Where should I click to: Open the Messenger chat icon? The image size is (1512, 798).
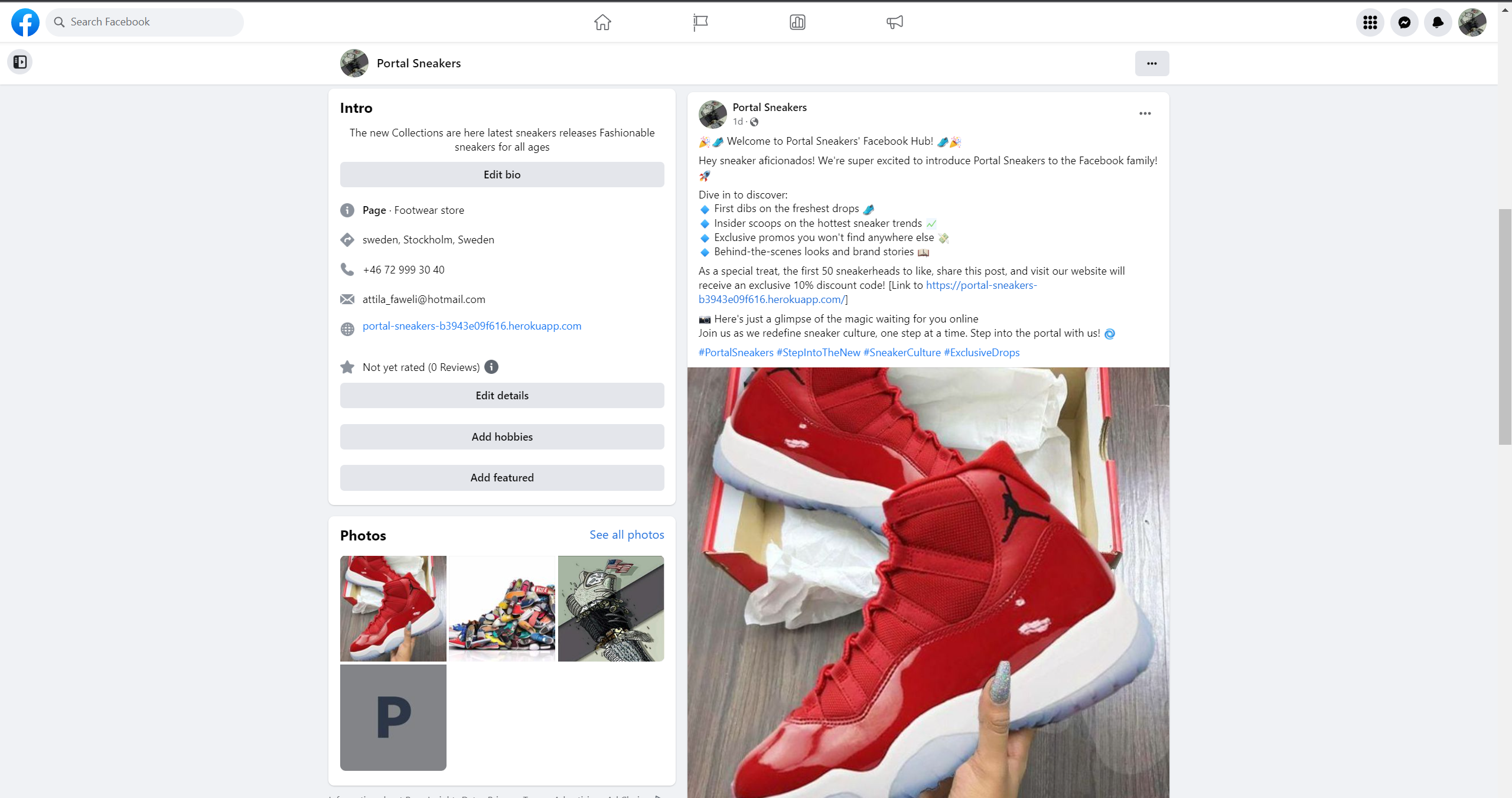[x=1404, y=22]
